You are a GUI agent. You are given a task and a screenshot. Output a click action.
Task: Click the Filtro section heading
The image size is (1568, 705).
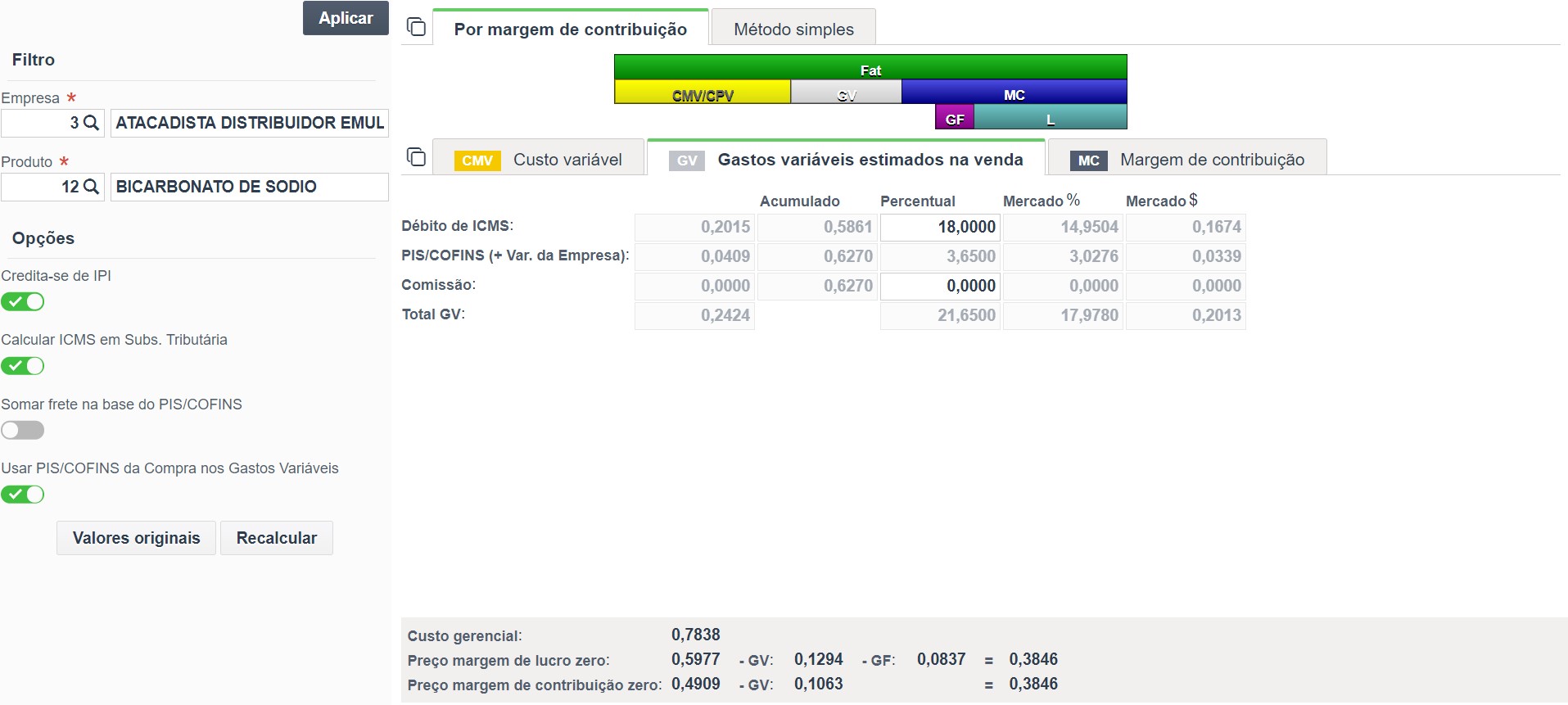tap(34, 60)
